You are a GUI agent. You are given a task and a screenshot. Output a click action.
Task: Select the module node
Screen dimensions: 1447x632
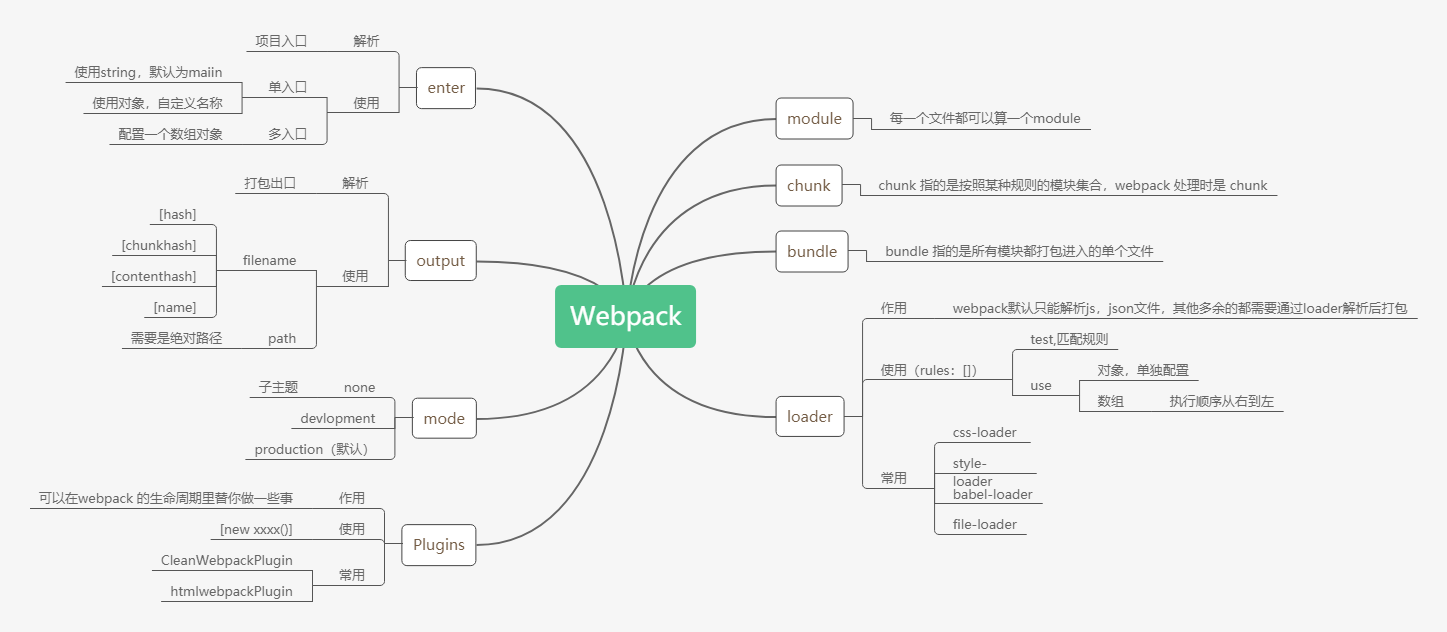pos(815,118)
